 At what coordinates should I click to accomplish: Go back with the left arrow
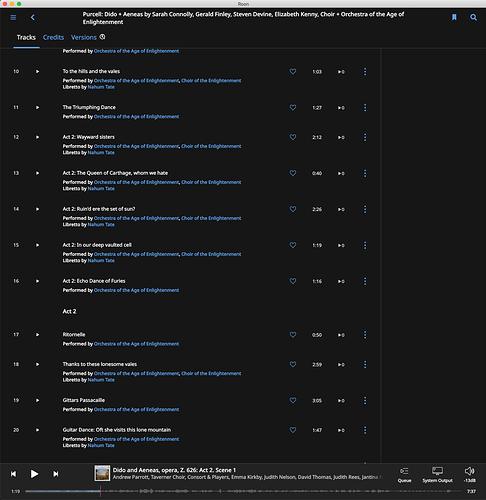tap(33, 17)
